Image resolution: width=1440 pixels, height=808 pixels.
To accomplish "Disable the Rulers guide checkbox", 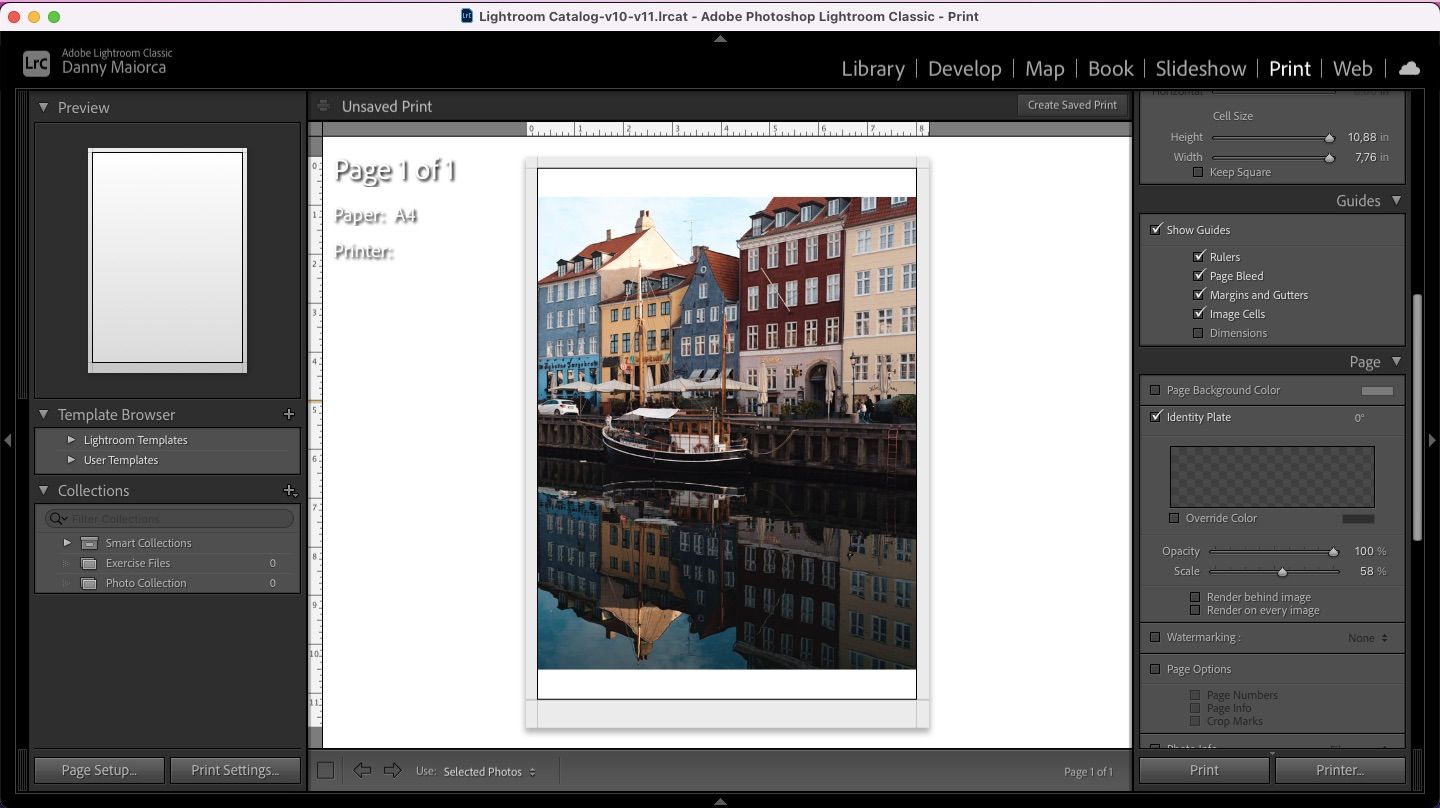I will pos(1199,257).
